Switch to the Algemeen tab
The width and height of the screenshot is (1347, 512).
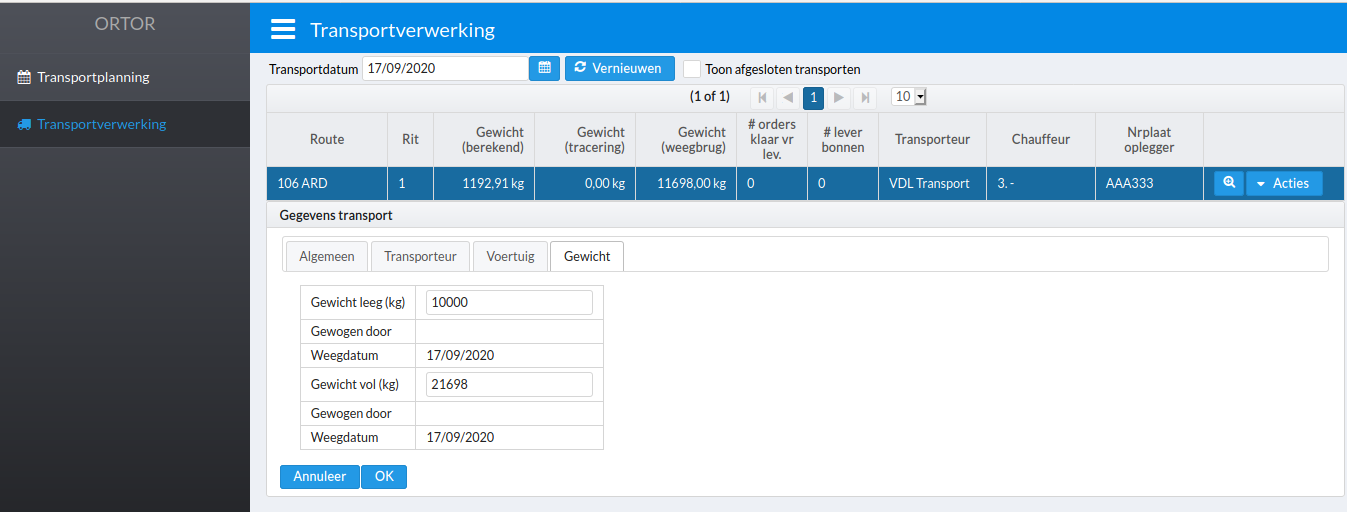(326, 256)
